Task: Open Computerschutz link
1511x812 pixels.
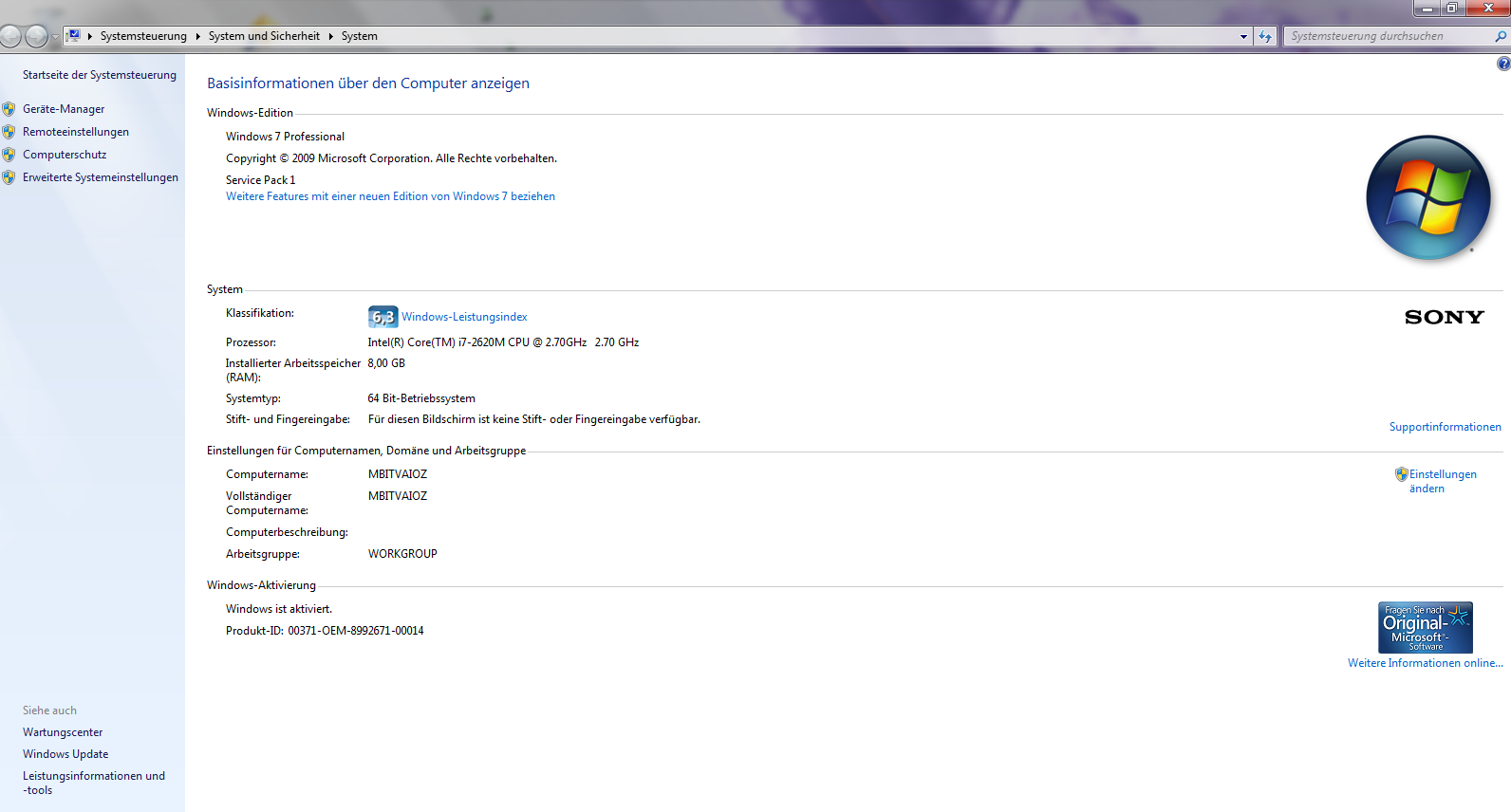Action: [x=65, y=155]
